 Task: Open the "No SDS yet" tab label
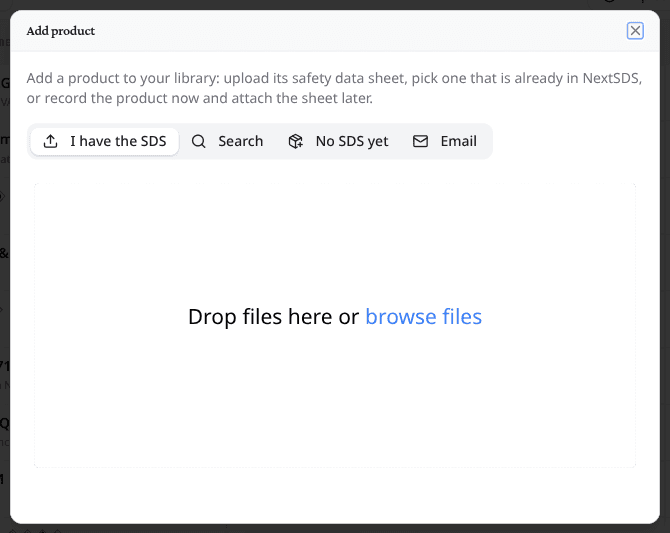pos(352,141)
